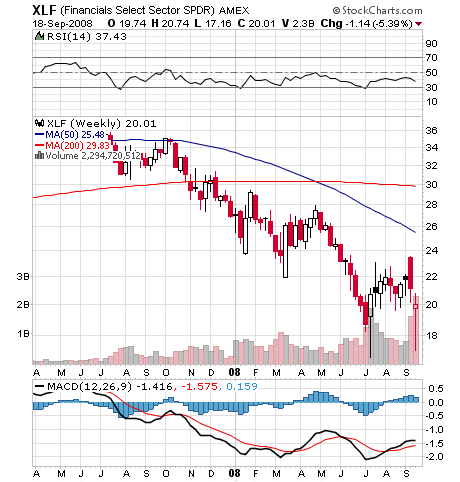Viewport: 460px width, 482px height.
Task: Click the 3B volume axis label
Action: point(23,276)
